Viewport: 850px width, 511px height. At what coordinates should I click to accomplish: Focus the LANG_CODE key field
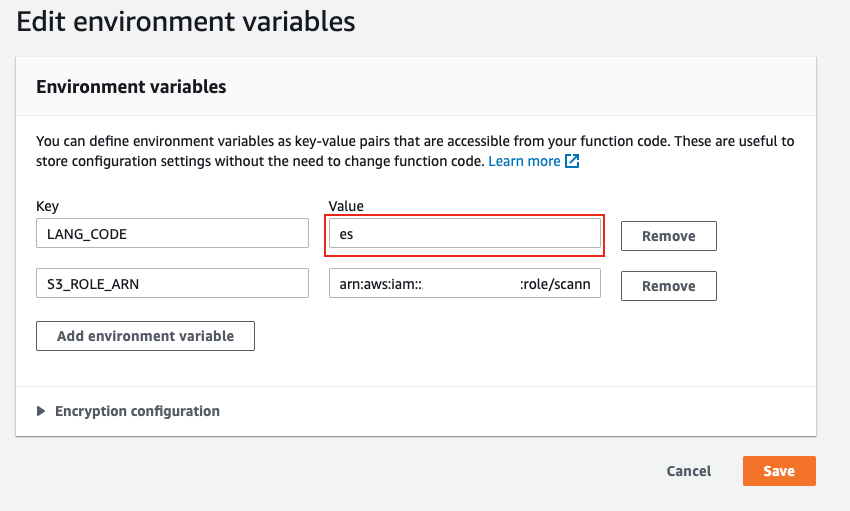172,234
